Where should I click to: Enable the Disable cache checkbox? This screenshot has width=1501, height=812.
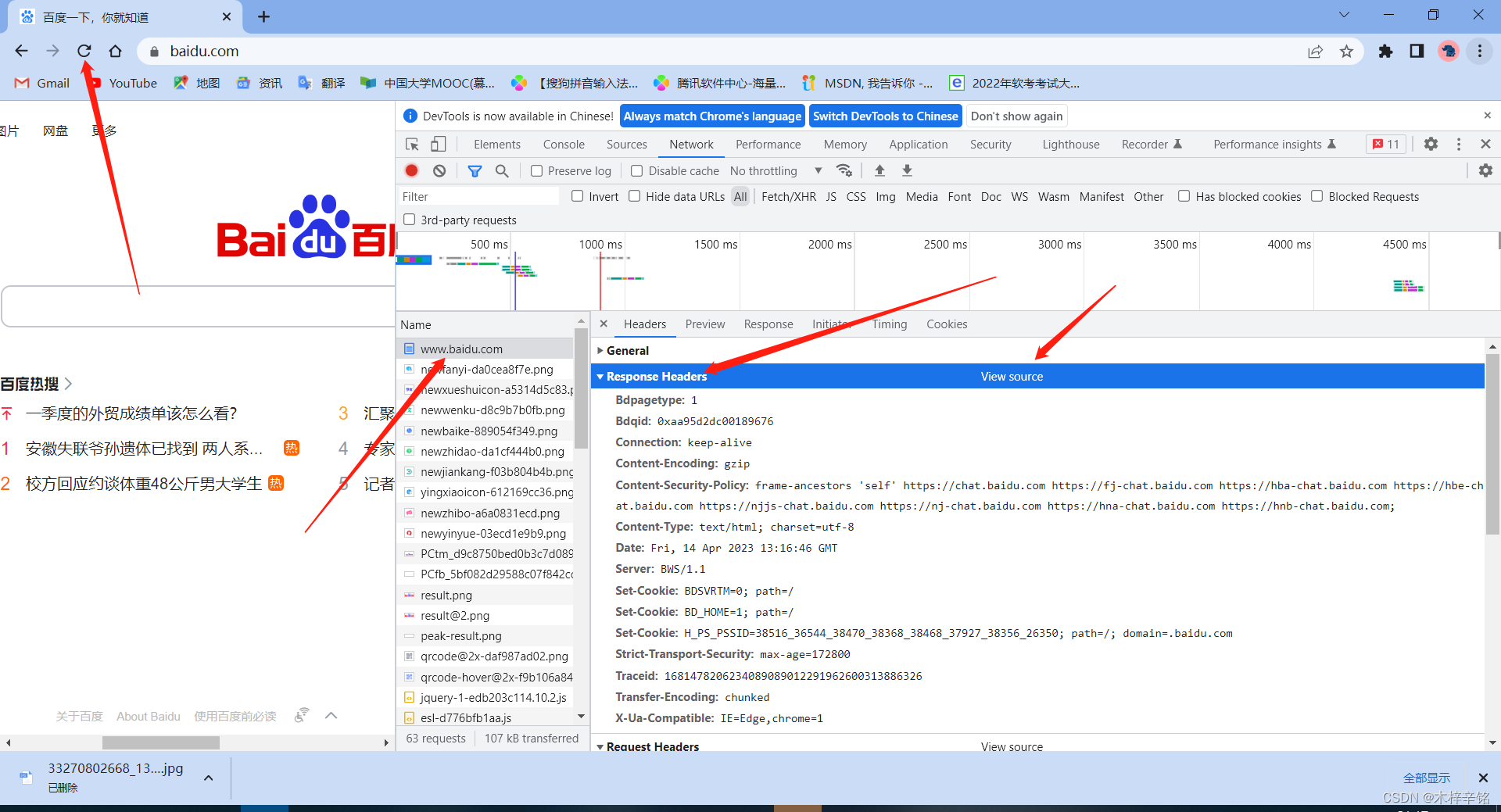click(636, 170)
